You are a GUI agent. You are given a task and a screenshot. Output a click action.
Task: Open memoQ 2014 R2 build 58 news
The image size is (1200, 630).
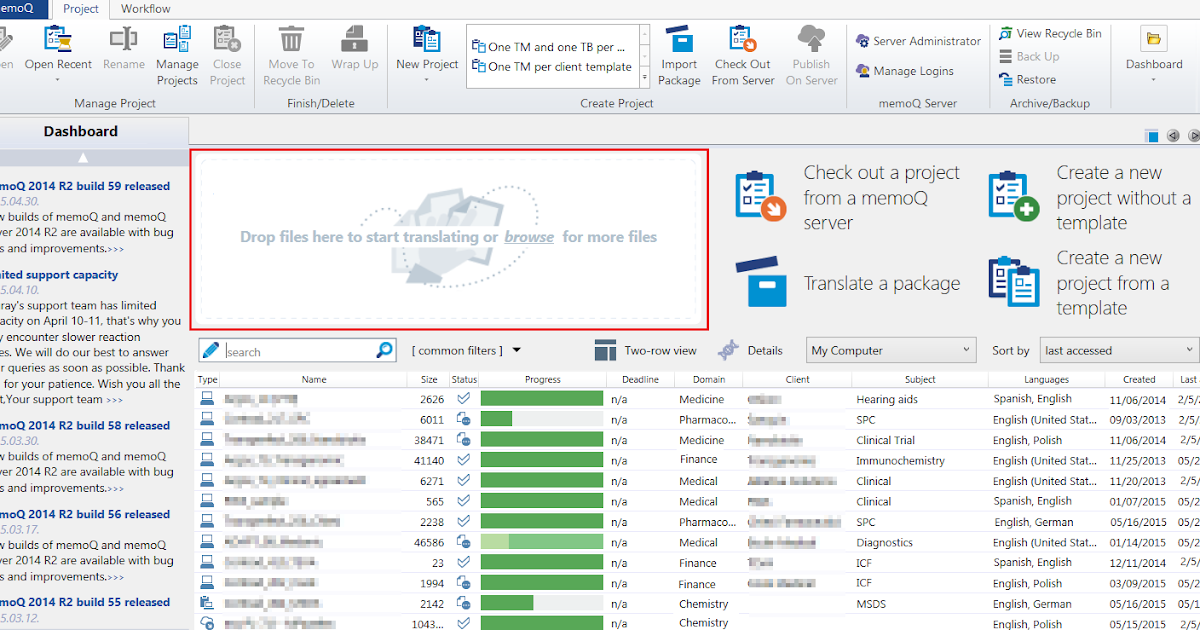(85, 426)
